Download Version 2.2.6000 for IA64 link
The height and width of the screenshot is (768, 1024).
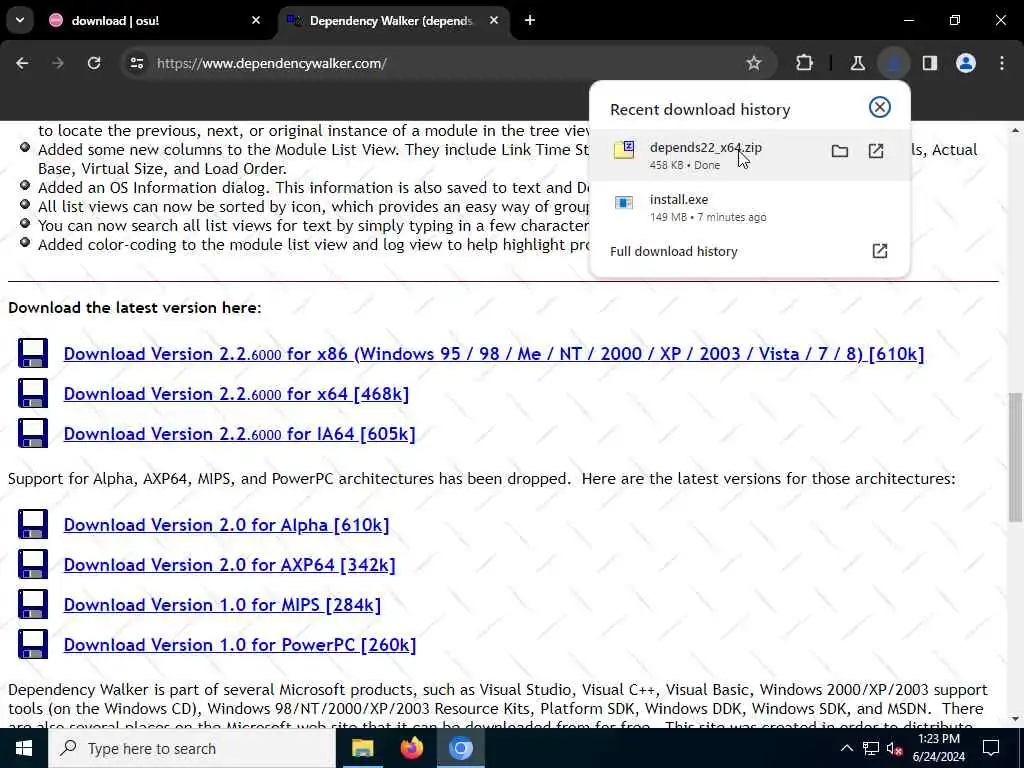(x=239, y=434)
